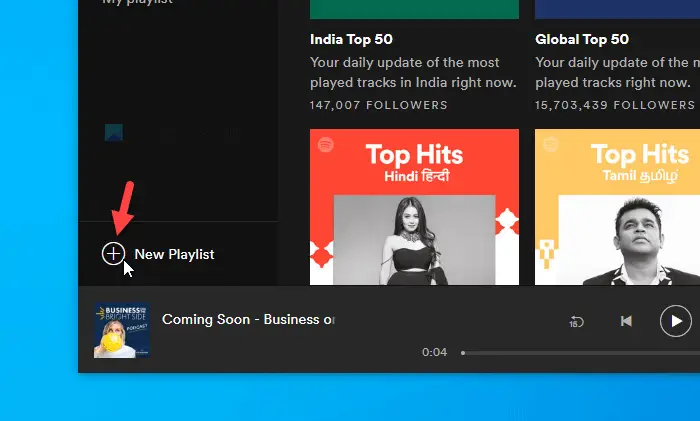Open the India Top 50 playlist title
Image resolution: width=700 pixels, height=421 pixels.
[351, 39]
